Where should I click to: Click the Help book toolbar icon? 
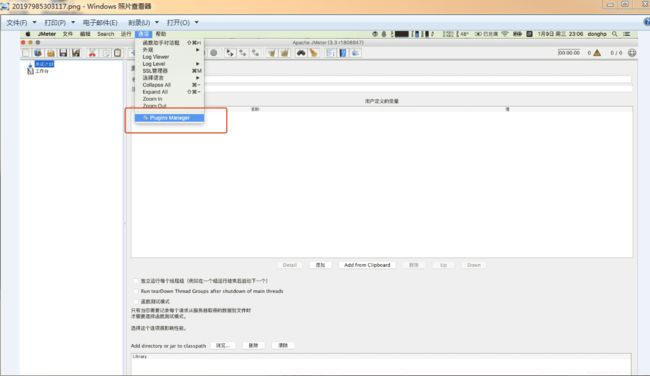click(x=343, y=53)
